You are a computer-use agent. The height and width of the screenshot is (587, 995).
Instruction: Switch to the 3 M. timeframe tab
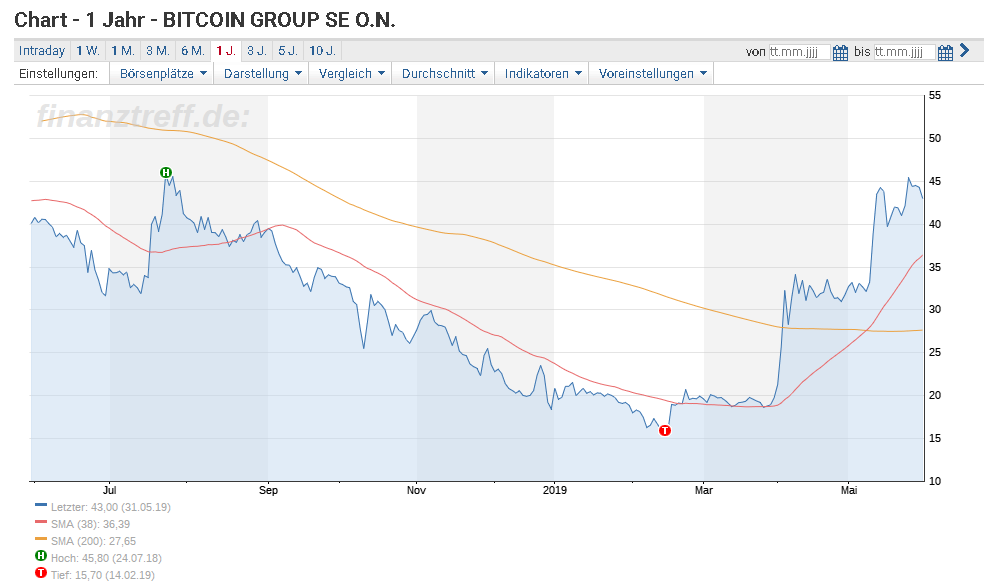[x=157, y=51]
